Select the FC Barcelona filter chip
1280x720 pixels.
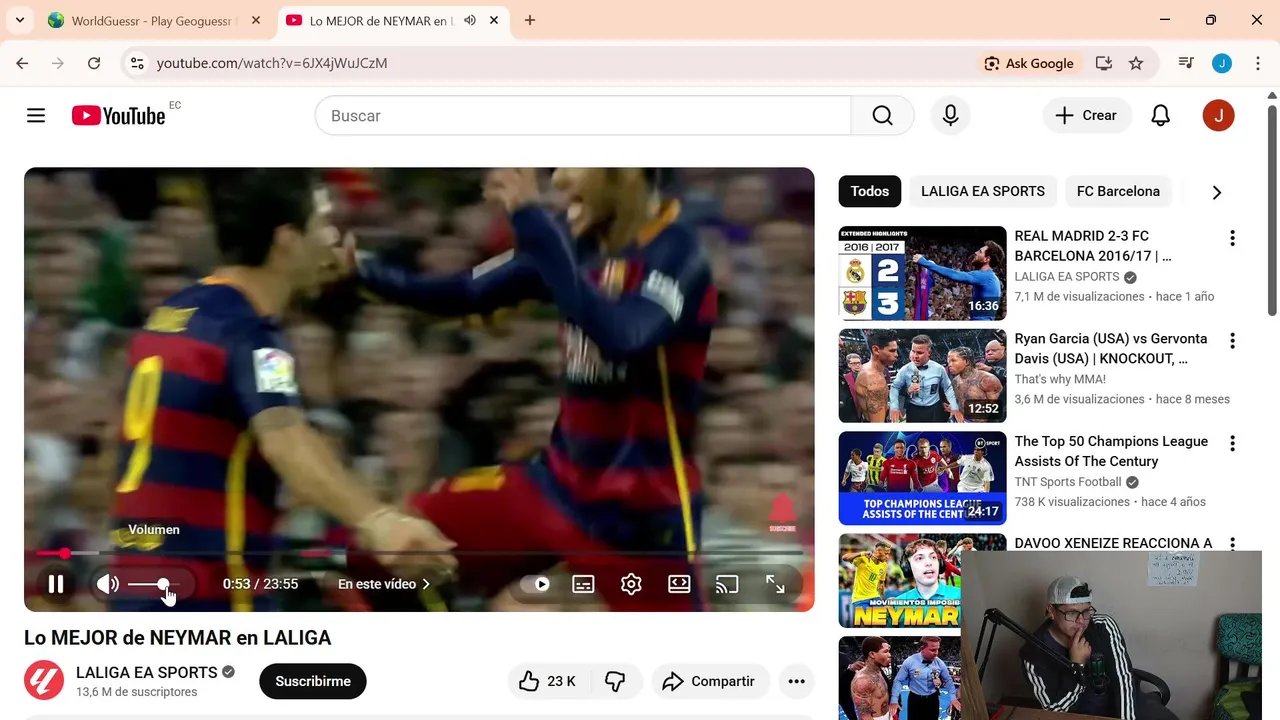(x=1118, y=191)
